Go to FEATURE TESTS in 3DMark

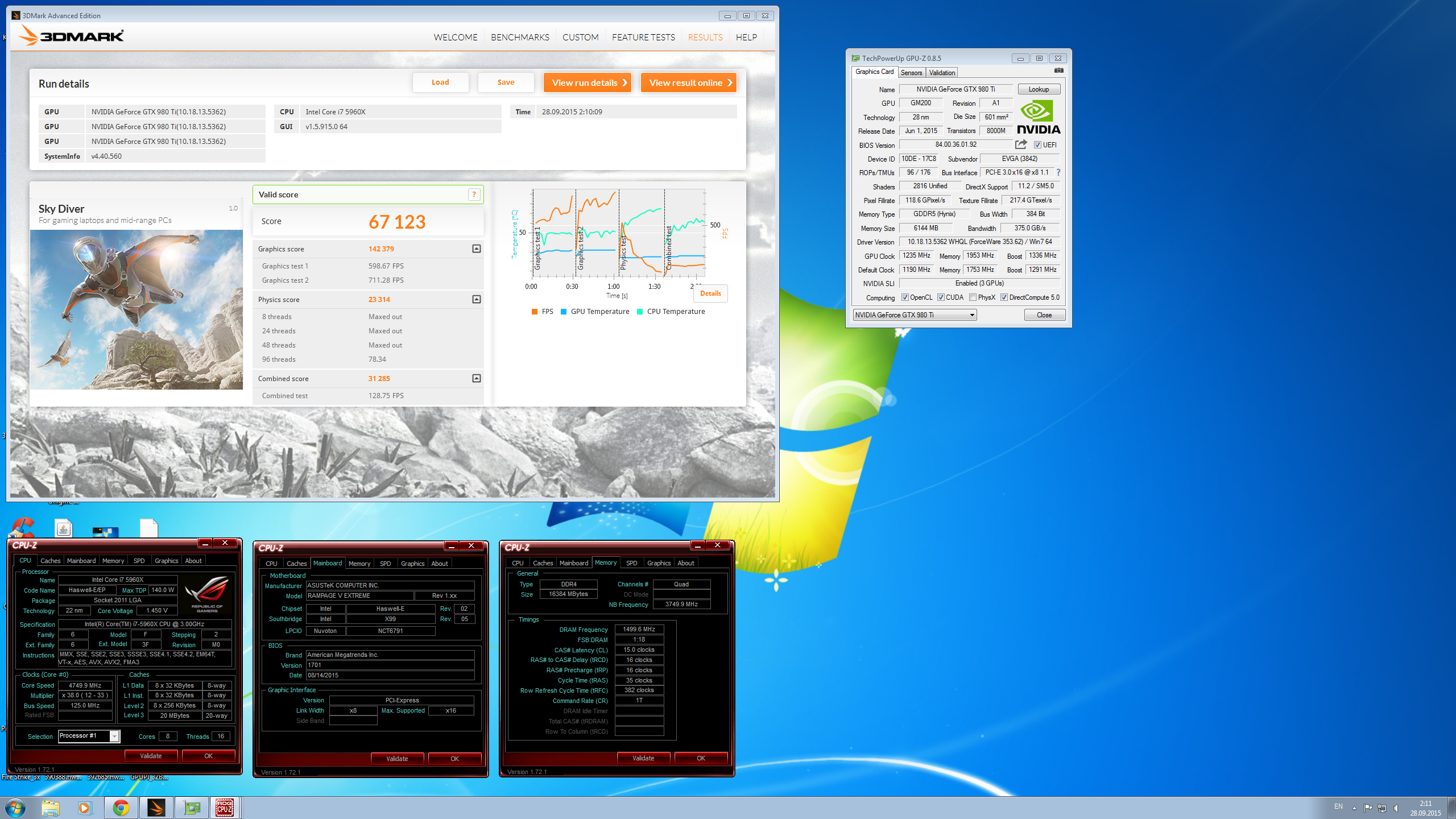point(643,37)
